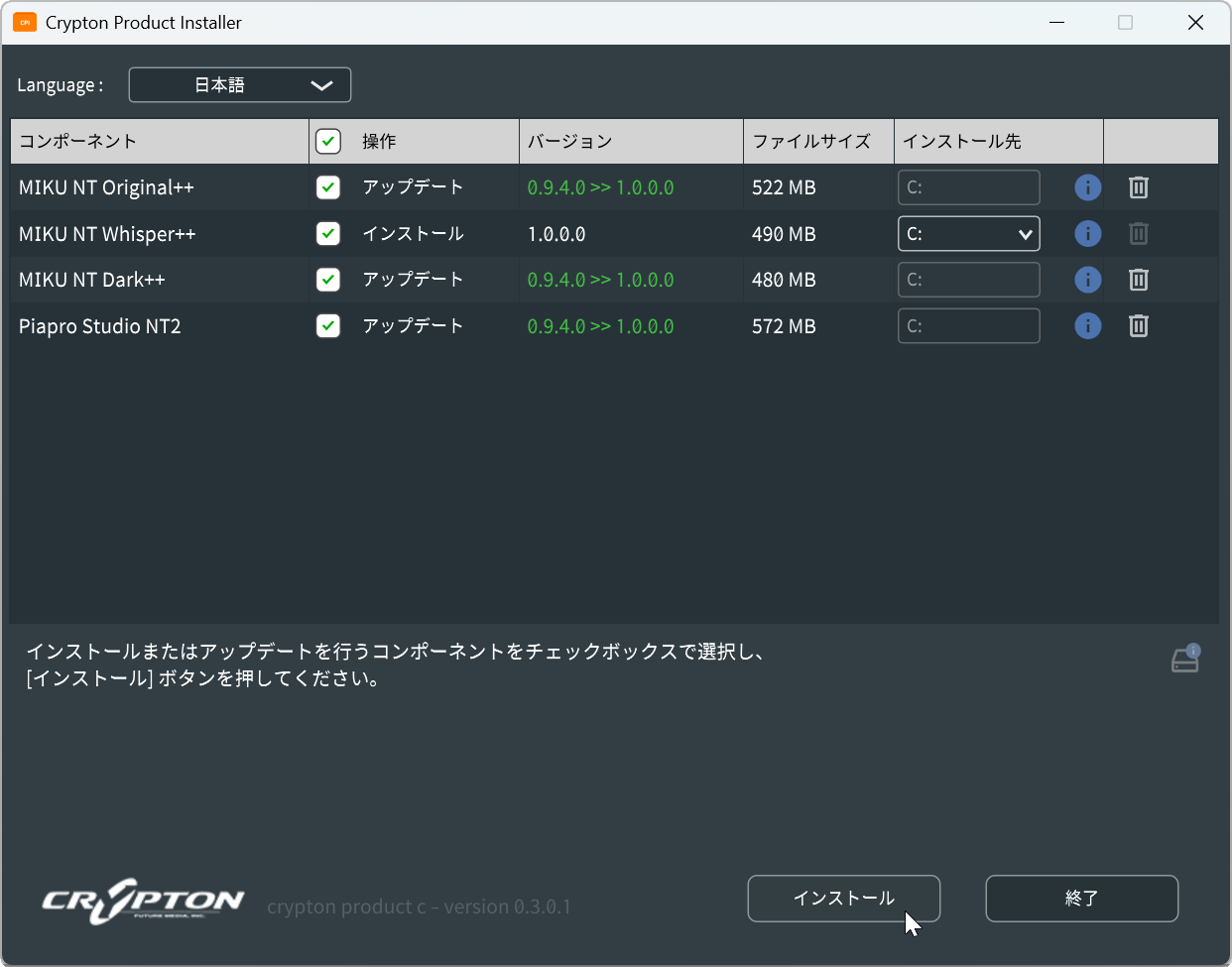1232x967 pixels.
Task: Delete MIKU NT Original++ with trash icon
Action: (1139, 187)
